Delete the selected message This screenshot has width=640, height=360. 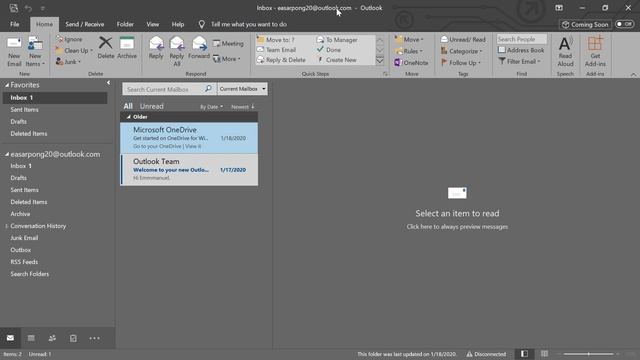(x=106, y=48)
